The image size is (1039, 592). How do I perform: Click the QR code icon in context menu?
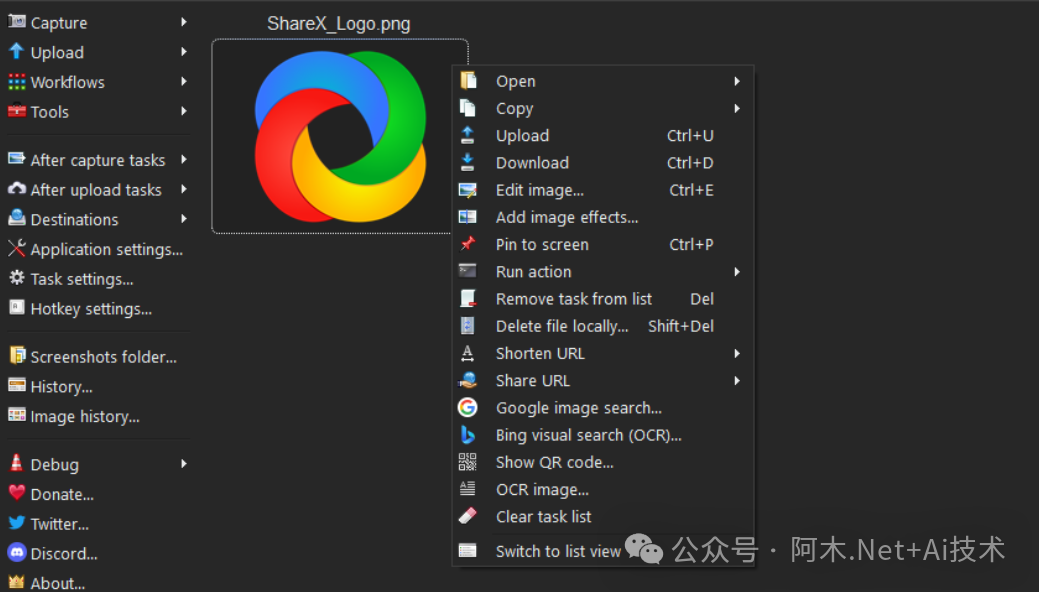467,461
